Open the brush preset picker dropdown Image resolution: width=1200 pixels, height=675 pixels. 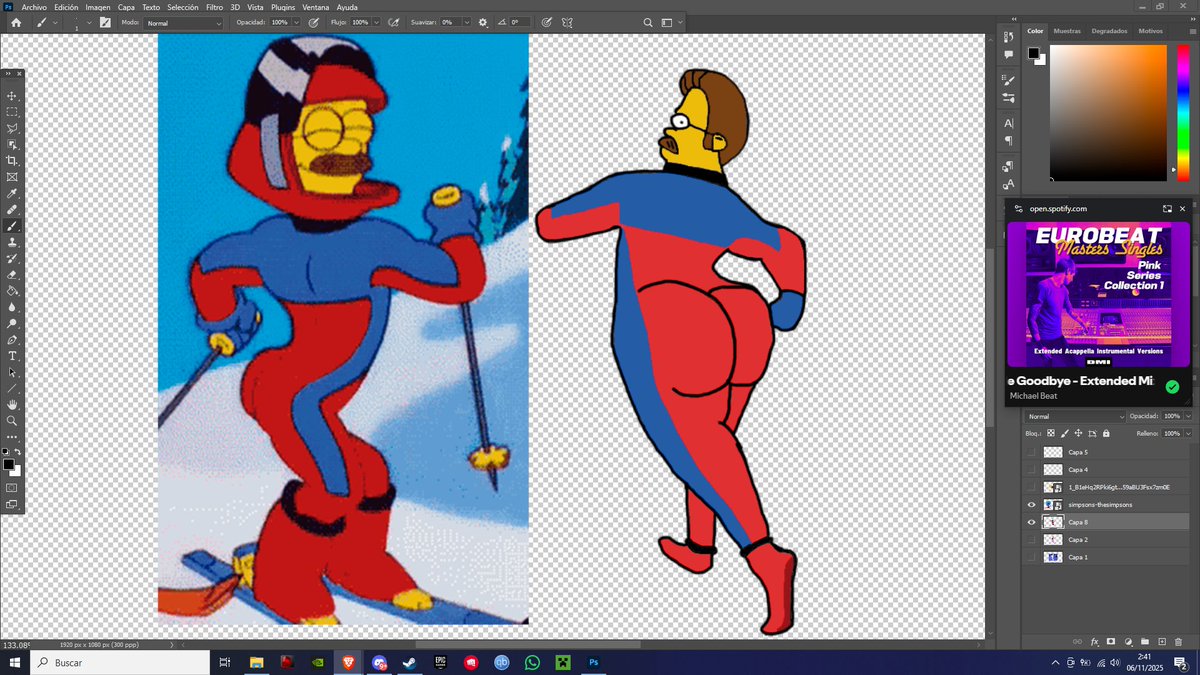[89, 22]
